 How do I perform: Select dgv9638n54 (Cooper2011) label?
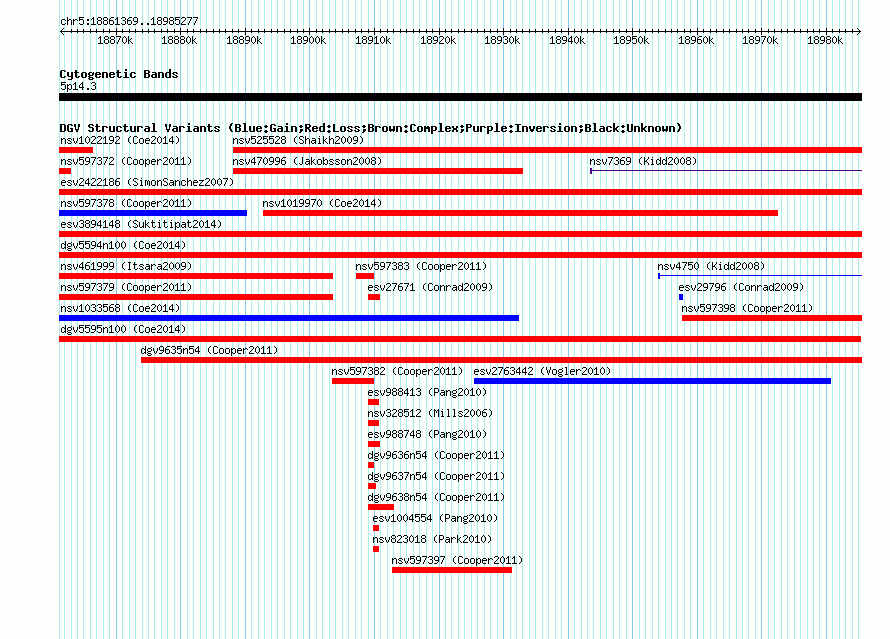pyautogui.click(x=436, y=497)
